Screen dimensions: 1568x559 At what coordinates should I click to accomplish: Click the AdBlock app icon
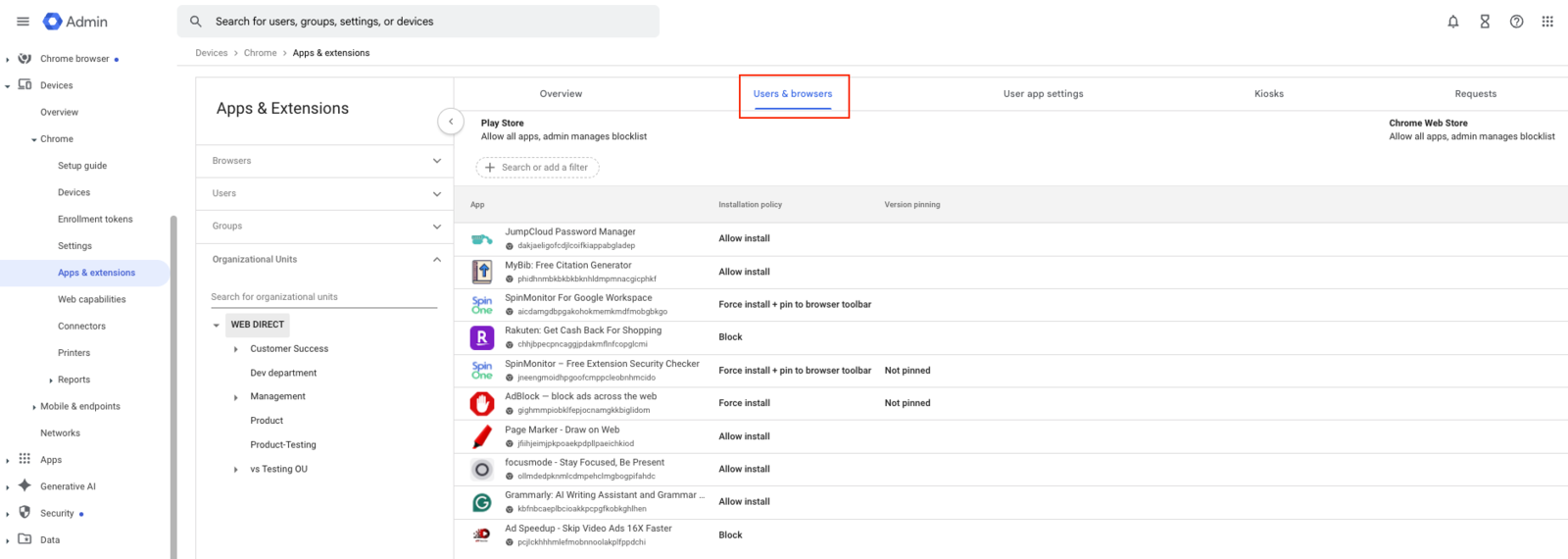pos(482,403)
